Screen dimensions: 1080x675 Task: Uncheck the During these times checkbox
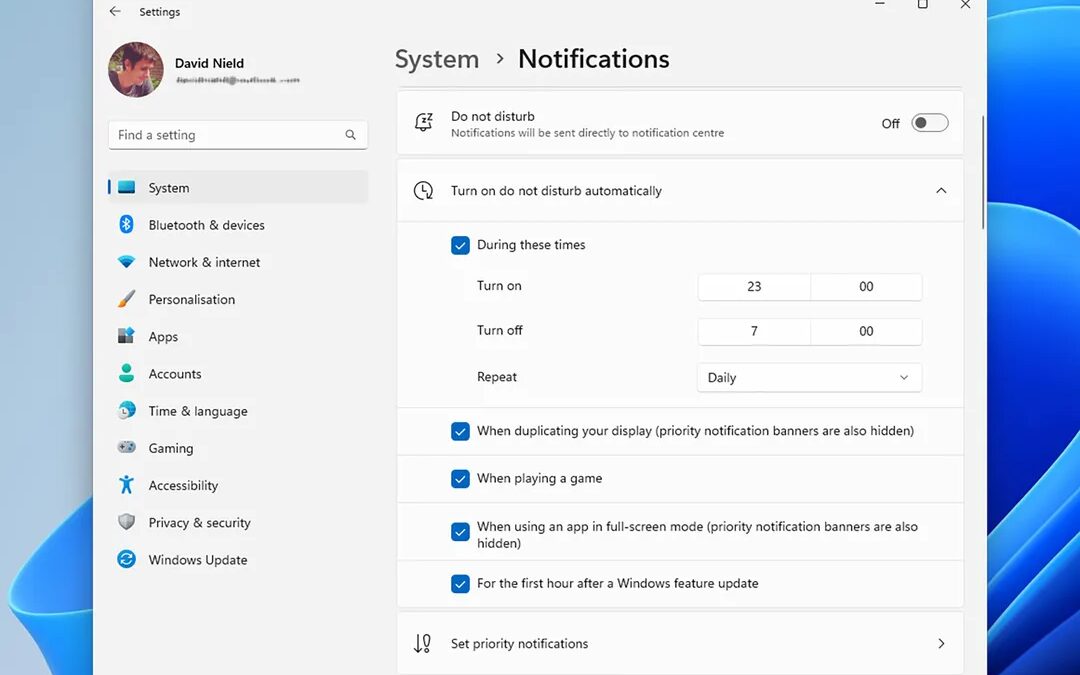(x=460, y=245)
